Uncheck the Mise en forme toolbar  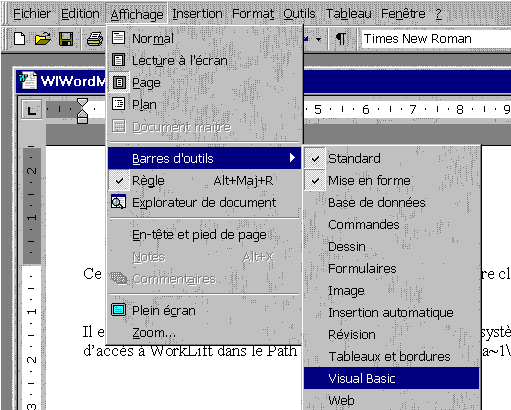(392, 181)
